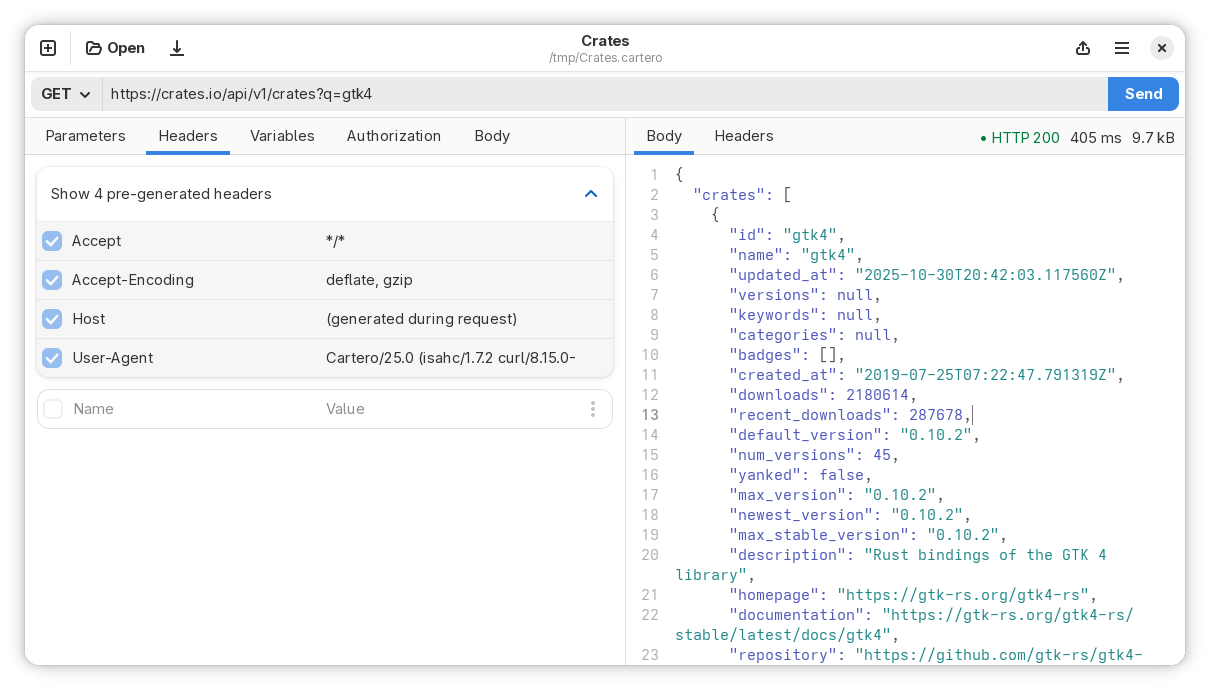The height and width of the screenshot is (690, 1210).
Task: Open the kebab menu beside the Value field
Action: click(x=593, y=409)
